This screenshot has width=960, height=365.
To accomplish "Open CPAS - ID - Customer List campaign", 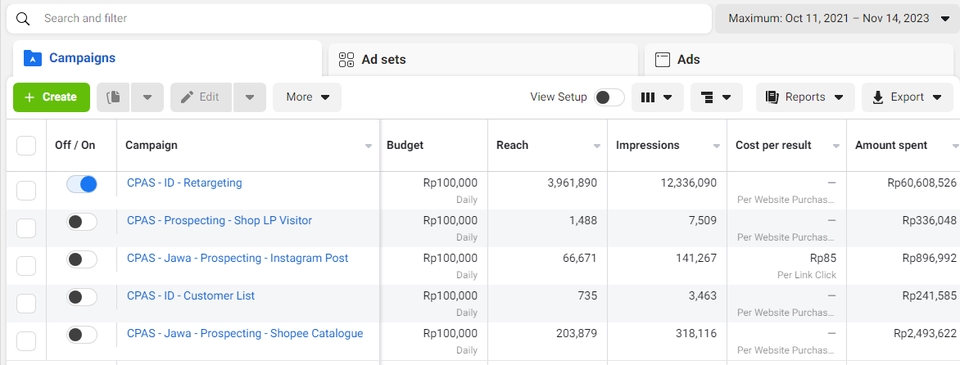I will point(190,296).
